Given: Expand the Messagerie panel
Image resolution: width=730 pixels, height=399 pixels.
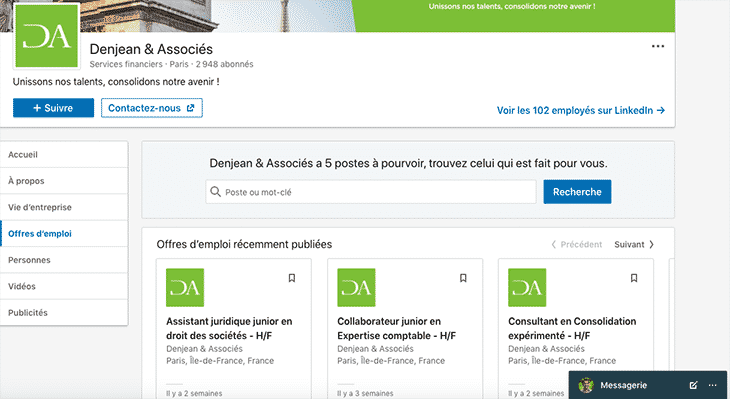Looking at the screenshot, I should (623, 385).
